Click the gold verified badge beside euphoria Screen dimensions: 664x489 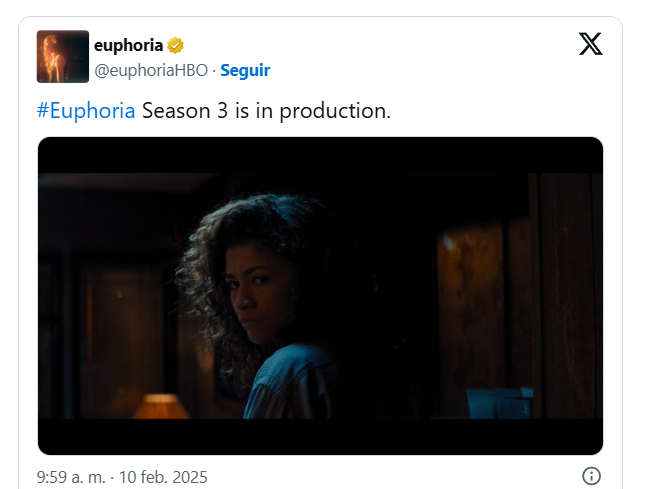coord(175,46)
